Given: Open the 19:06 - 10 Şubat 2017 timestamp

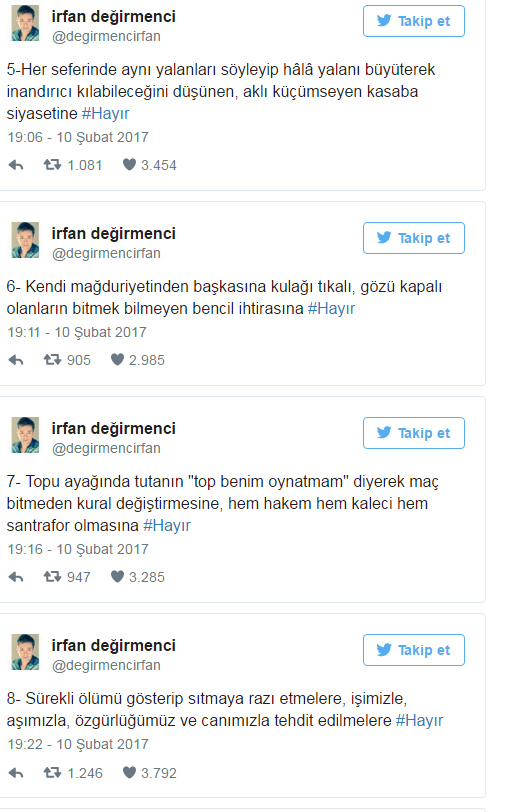Looking at the screenshot, I should tap(78, 137).
